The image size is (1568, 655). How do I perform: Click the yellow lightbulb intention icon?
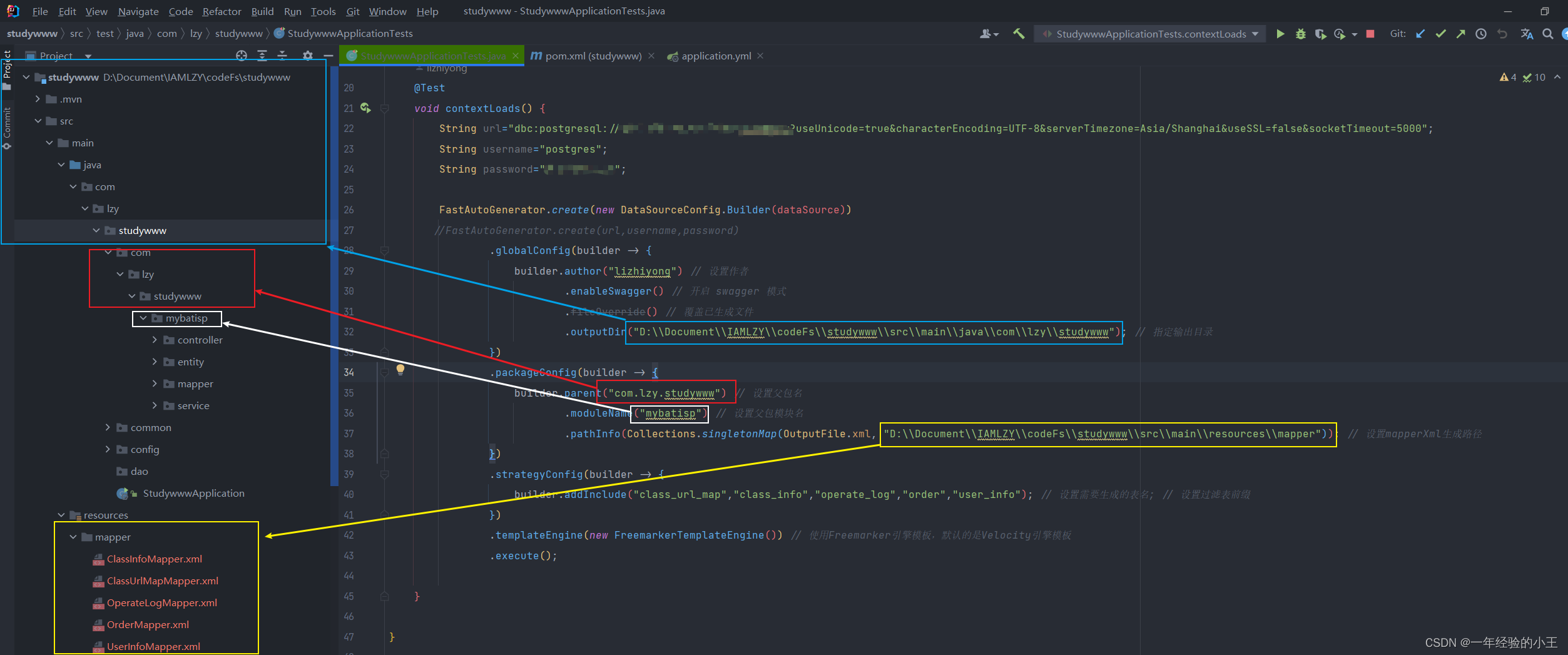(x=400, y=369)
